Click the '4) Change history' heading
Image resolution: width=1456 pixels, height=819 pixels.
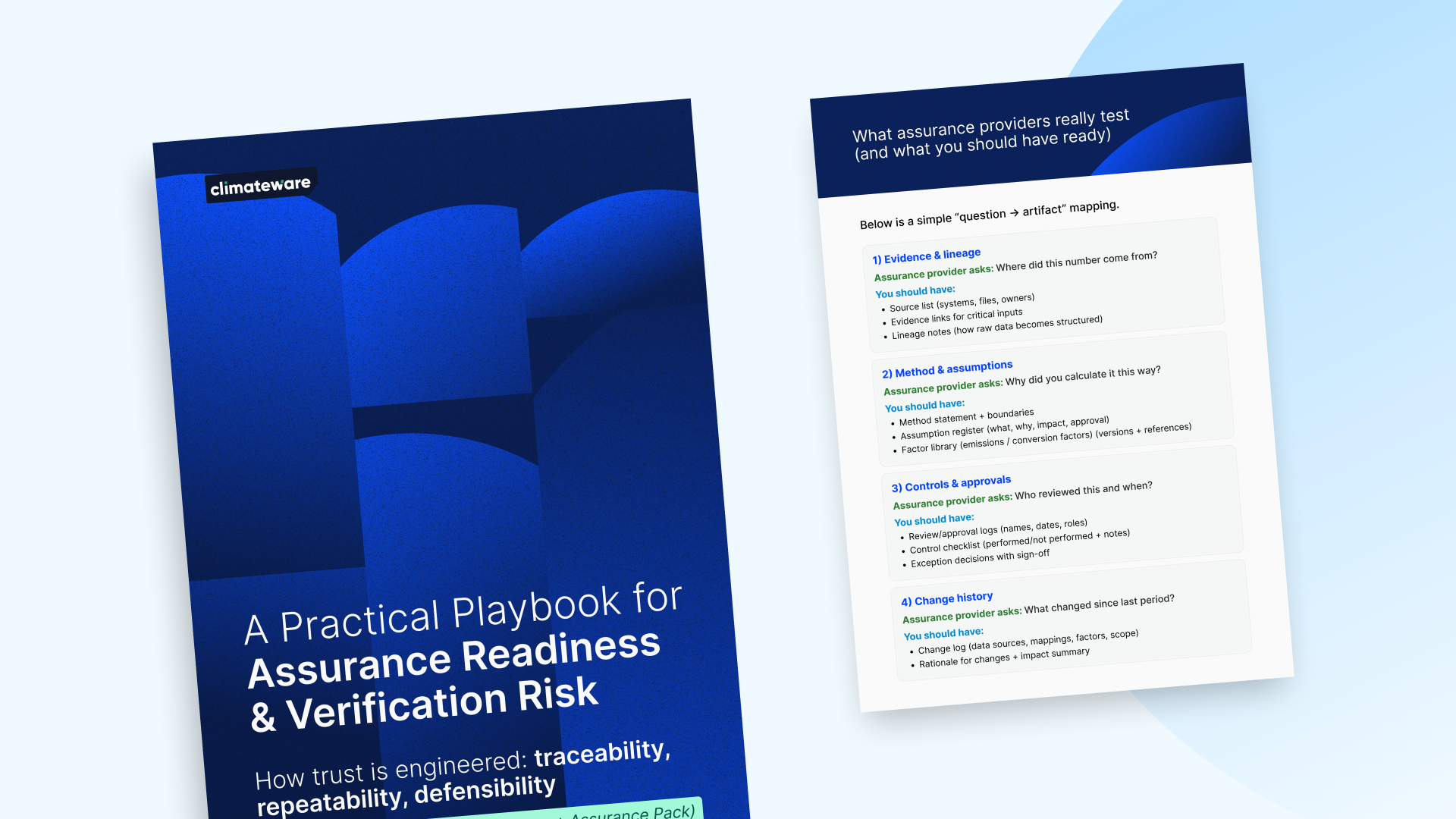(x=946, y=599)
